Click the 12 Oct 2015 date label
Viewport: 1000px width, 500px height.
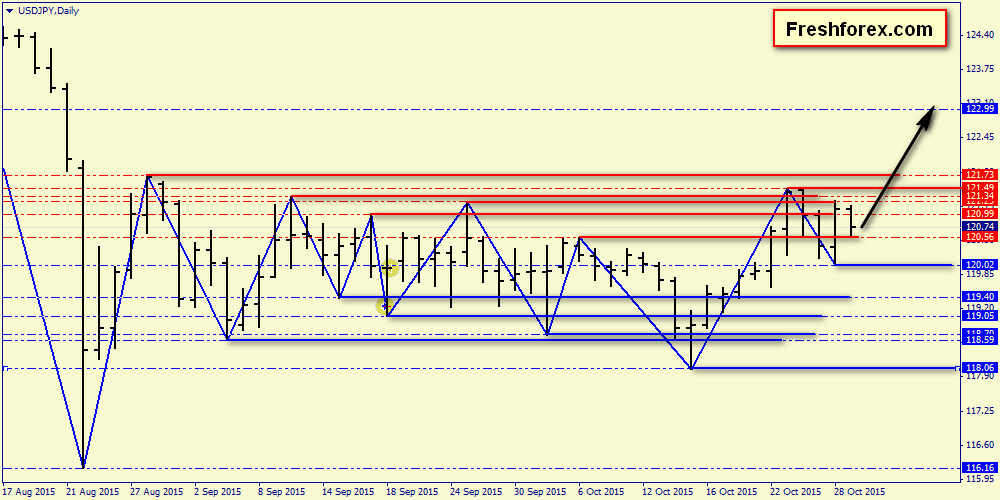[x=669, y=492]
